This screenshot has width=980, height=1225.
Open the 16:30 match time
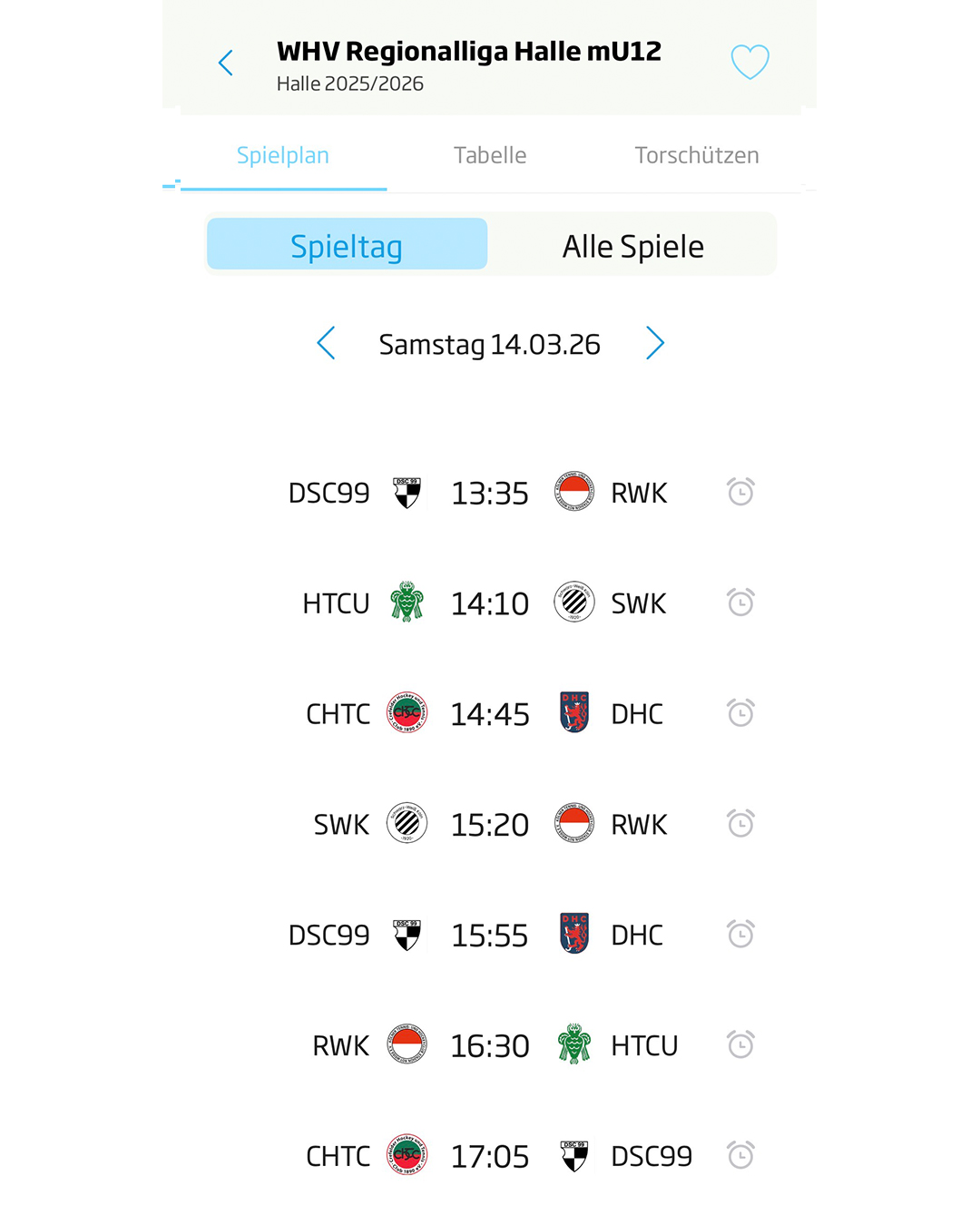click(490, 1046)
